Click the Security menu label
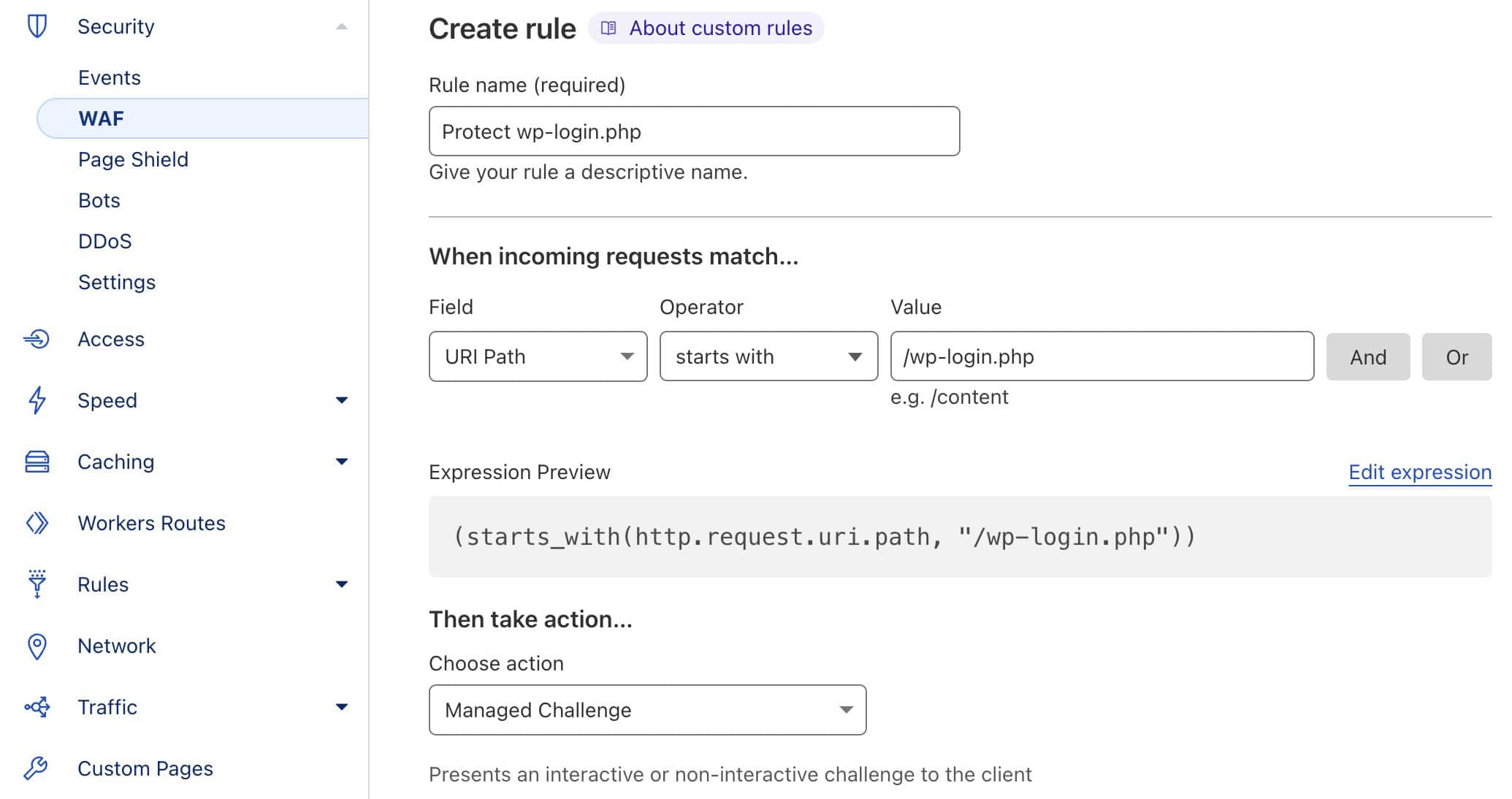This screenshot has height=799, width=1512. click(116, 26)
